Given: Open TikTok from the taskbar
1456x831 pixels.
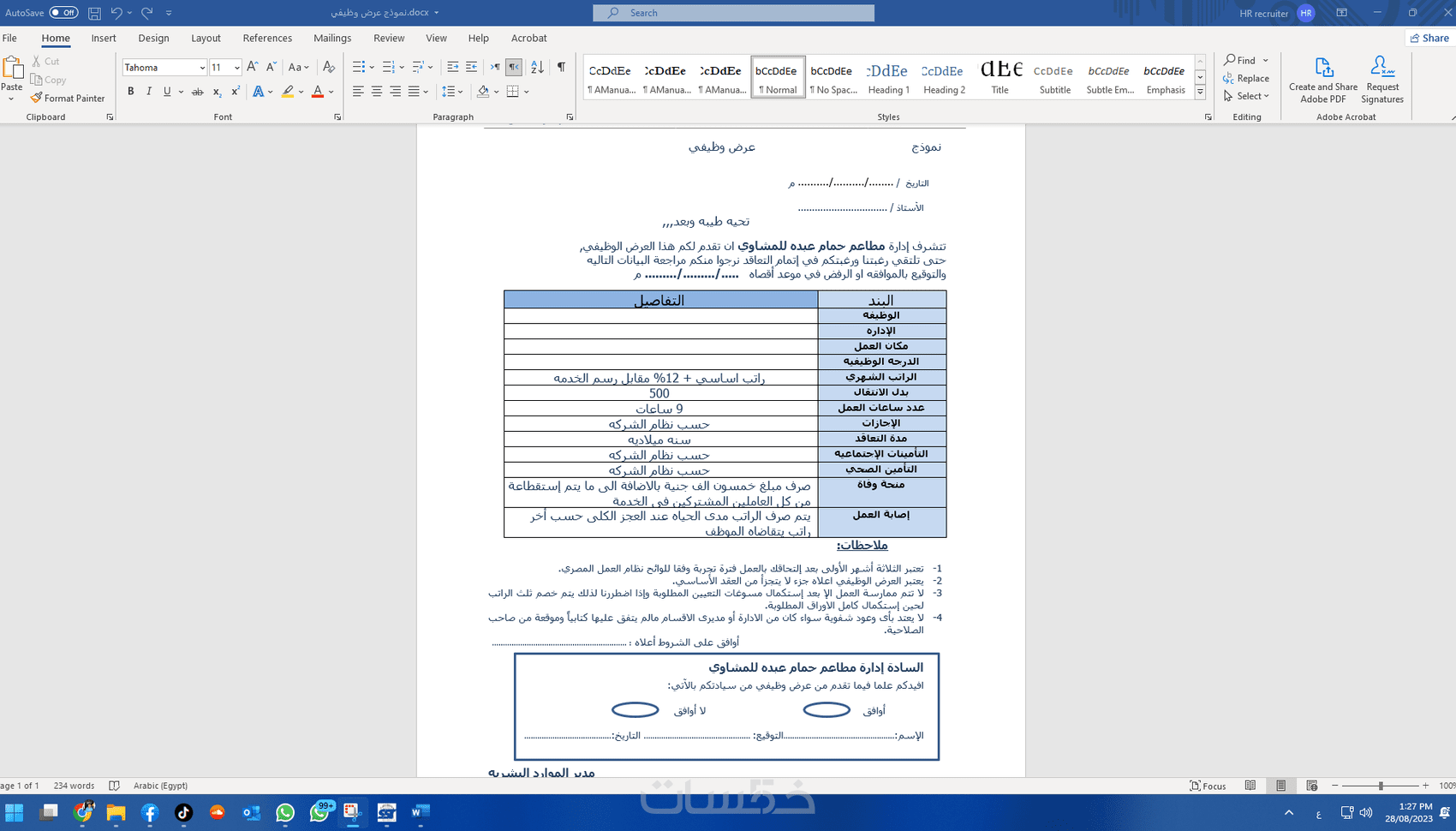Looking at the screenshot, I should [183, 812].
